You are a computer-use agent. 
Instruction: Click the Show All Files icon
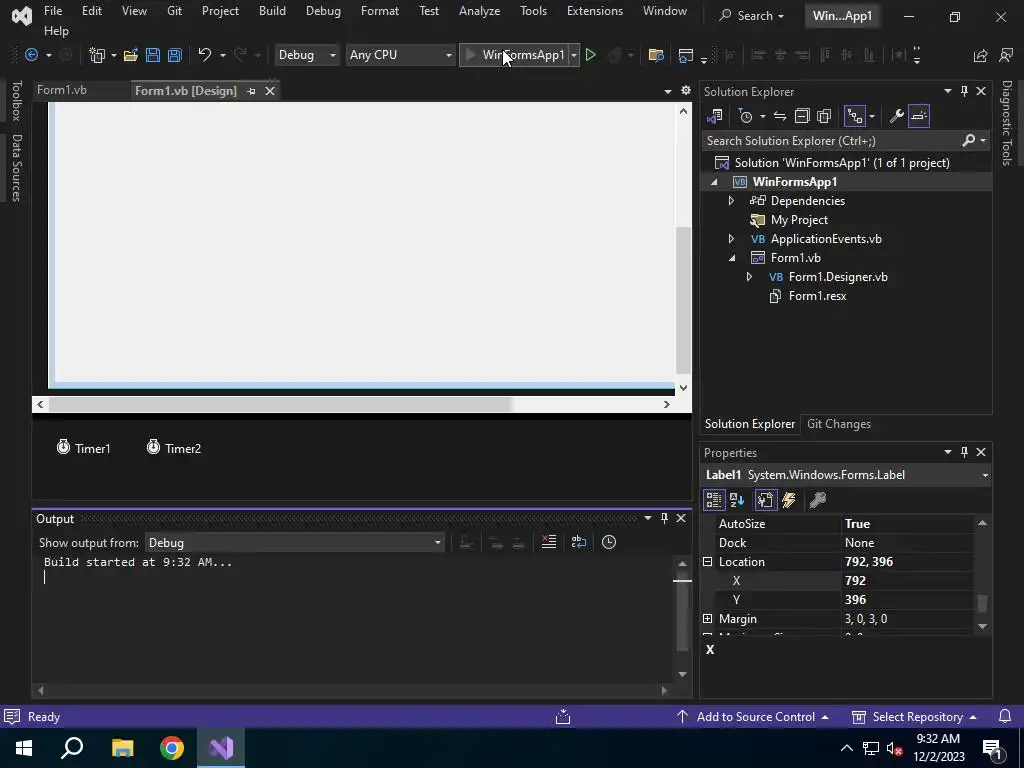[x=824, y=116]
